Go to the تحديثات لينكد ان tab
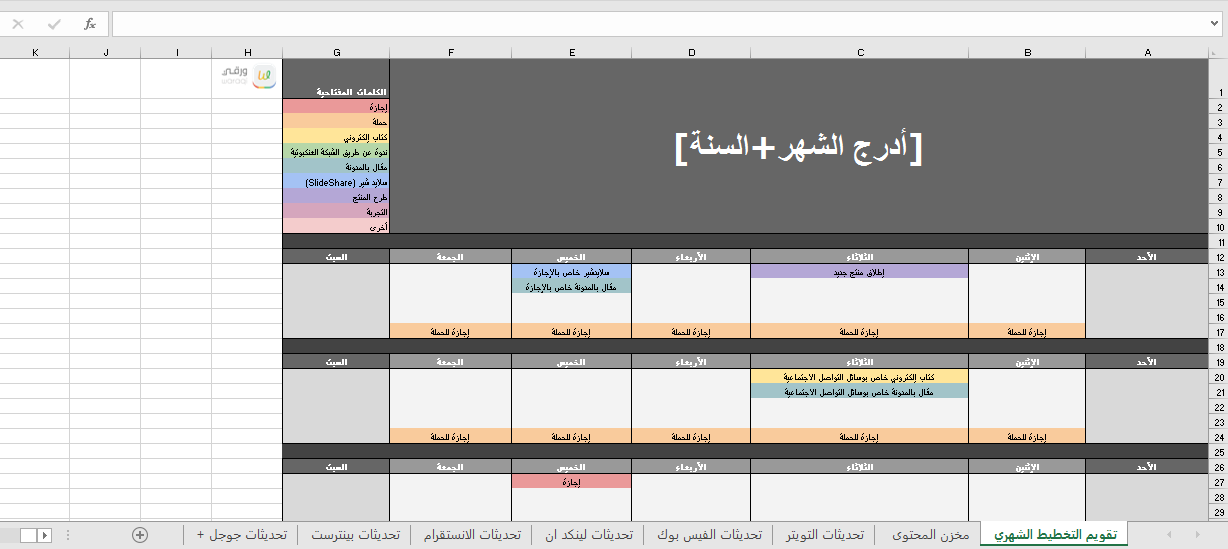The width and height of the screenshot is (1228, 549). [588, 535]
